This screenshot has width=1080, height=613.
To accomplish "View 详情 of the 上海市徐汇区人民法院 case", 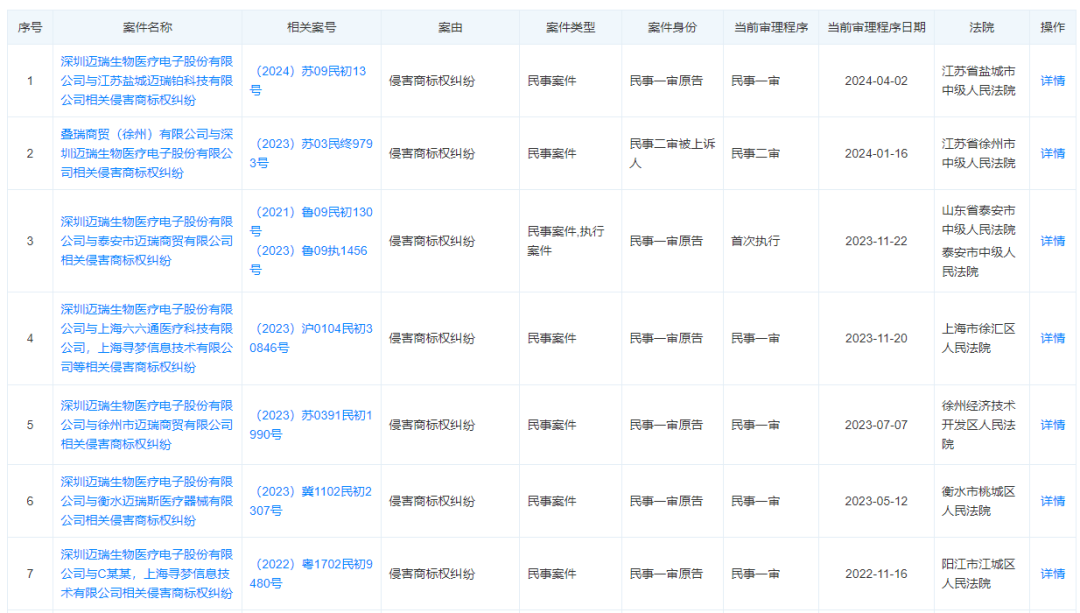I will point(1052,339).
